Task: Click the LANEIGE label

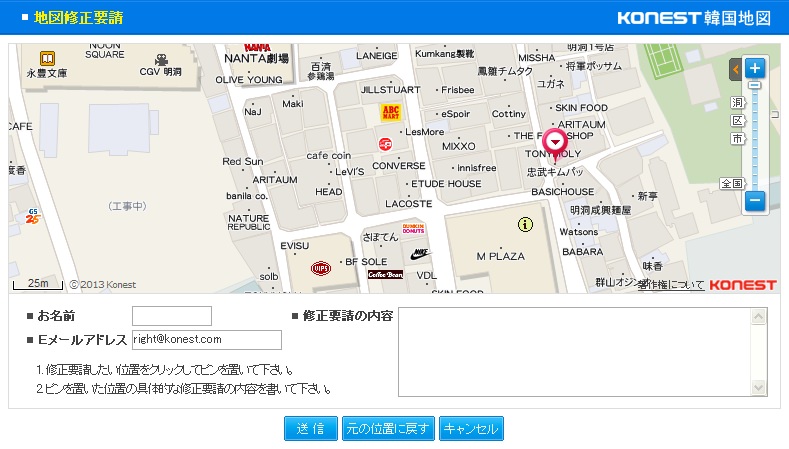Action: [376, 56]
